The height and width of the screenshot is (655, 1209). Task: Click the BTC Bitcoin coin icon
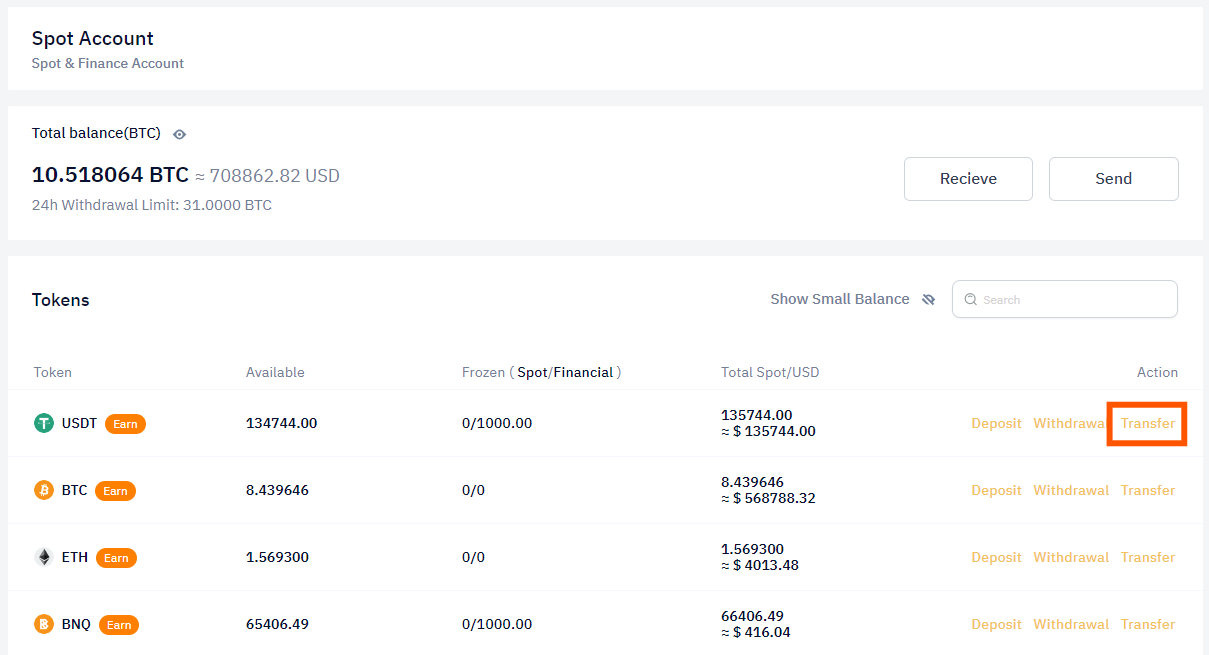44,490
